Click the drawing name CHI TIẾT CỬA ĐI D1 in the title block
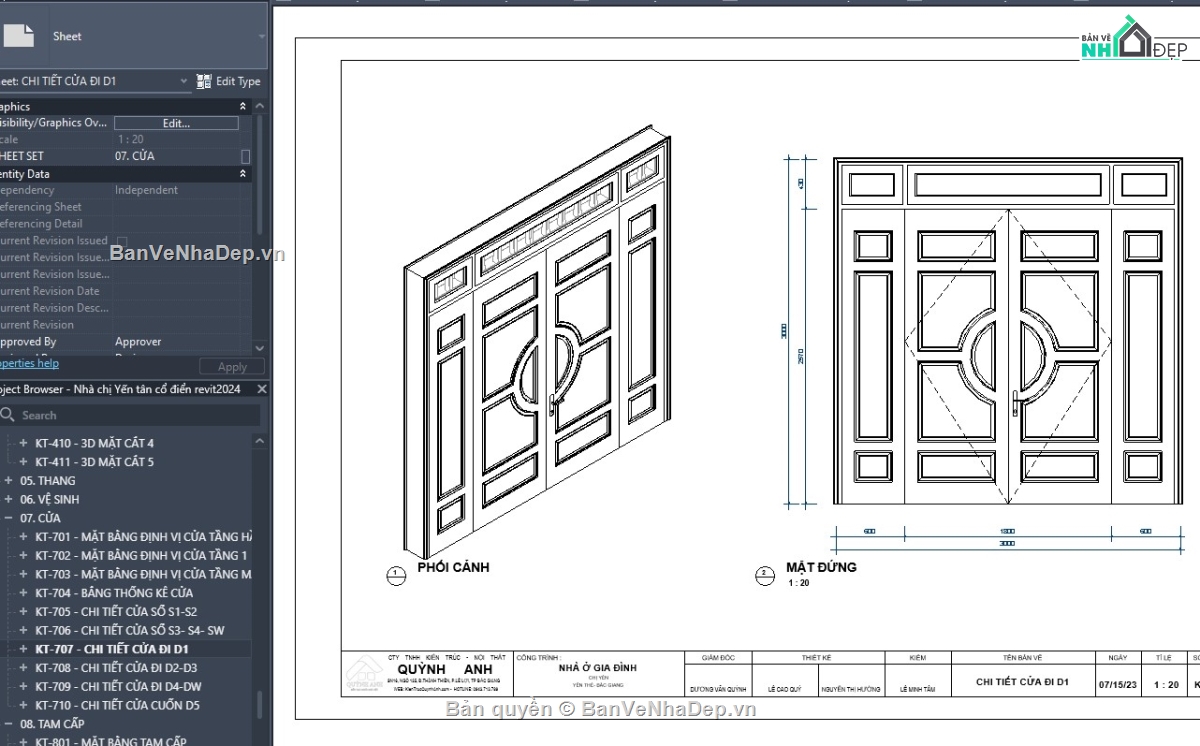The height and width of the screenshot is (746, 1200). click(x=1023, y=682)
